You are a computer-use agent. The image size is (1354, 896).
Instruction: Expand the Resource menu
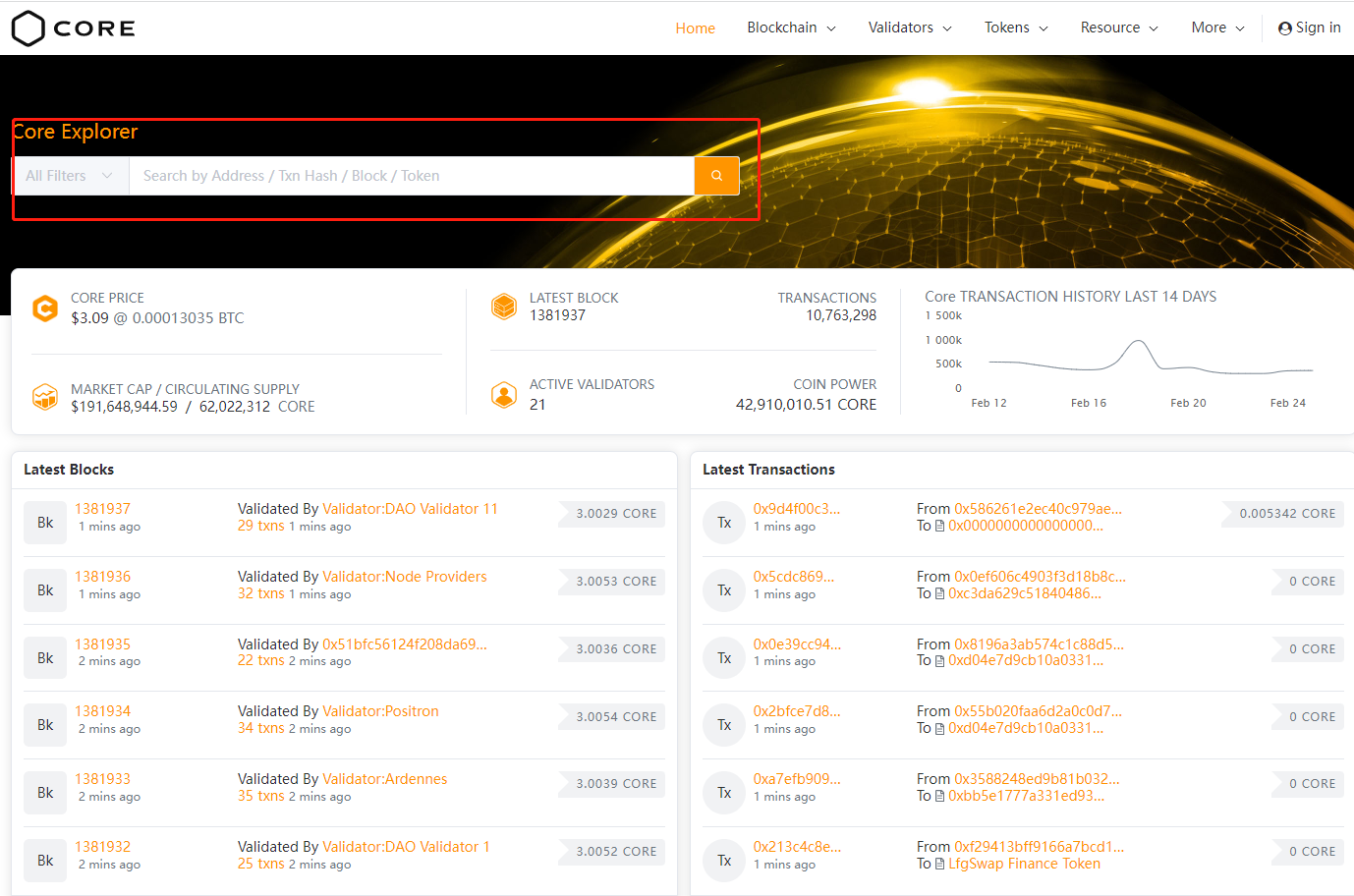(x=1119, y=28)
